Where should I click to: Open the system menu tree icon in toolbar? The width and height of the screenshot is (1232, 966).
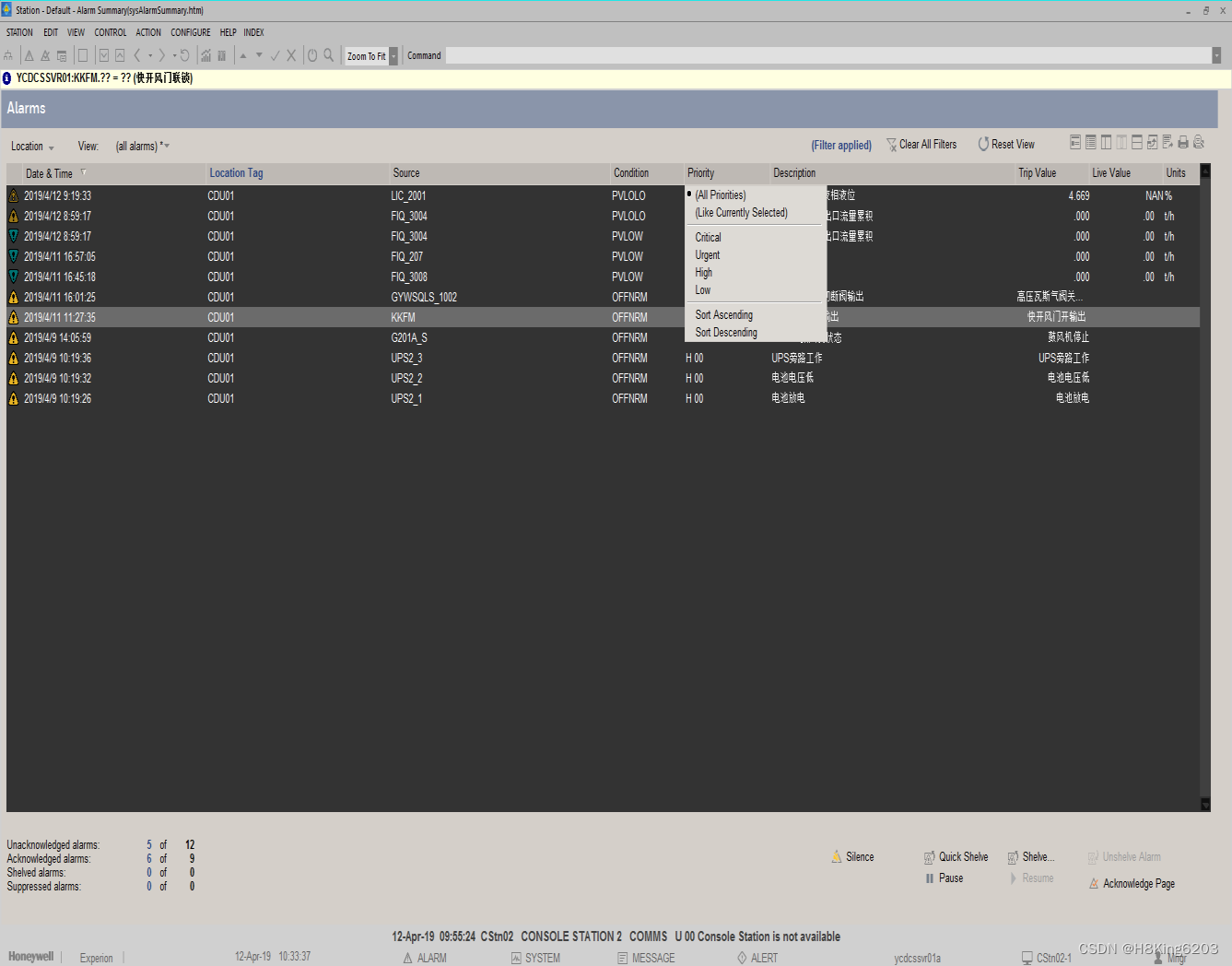8,55
